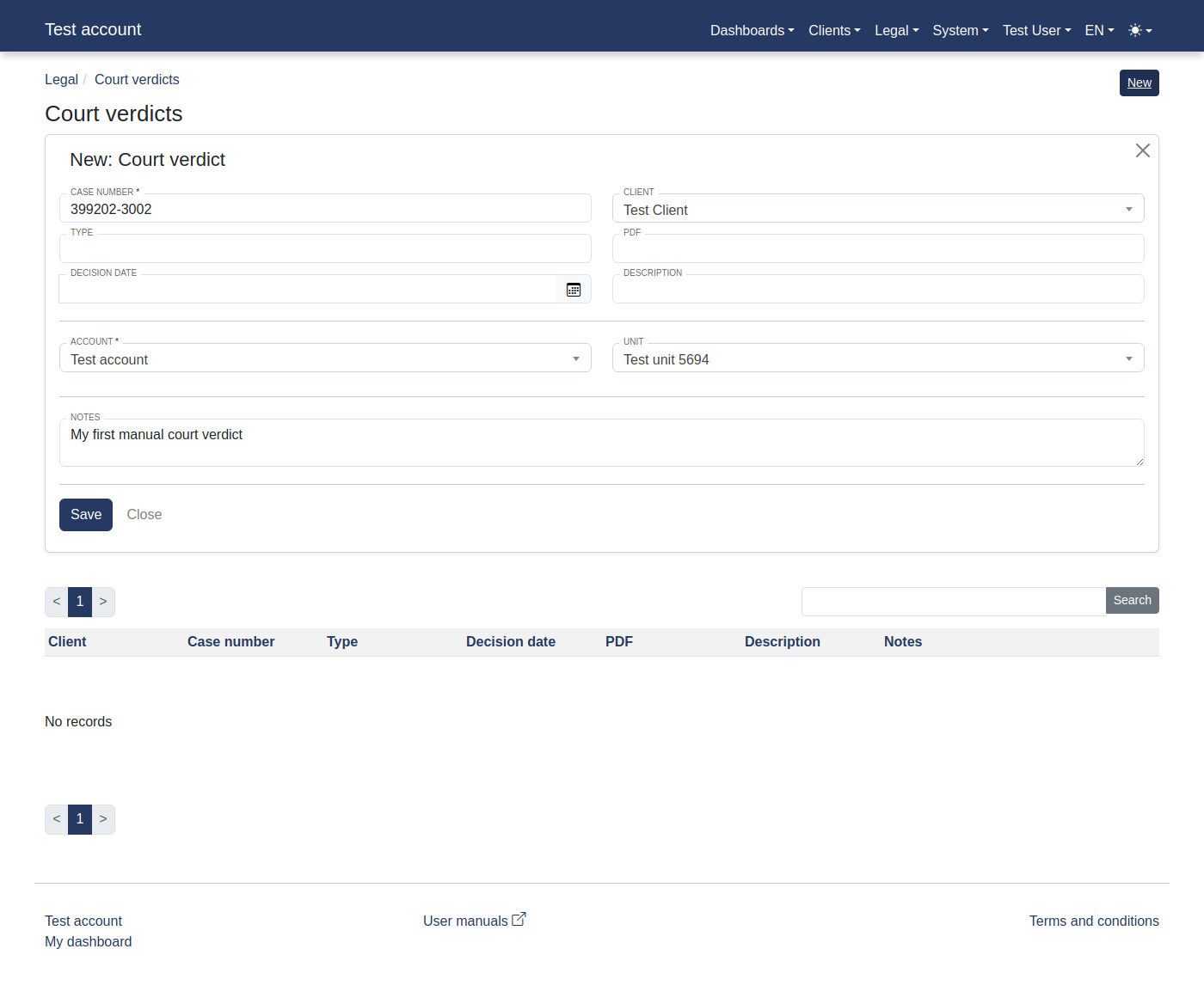
Task: Open Terms and conditions link
Action: 1093,921
